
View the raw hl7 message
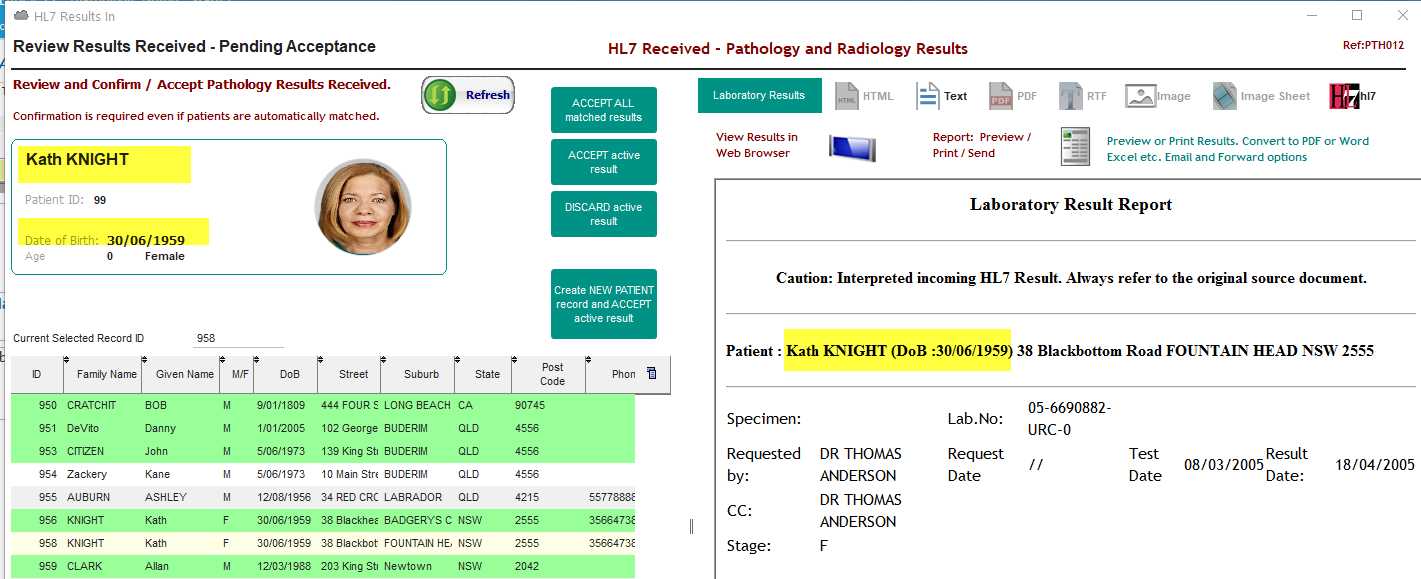coord(1353,96)
